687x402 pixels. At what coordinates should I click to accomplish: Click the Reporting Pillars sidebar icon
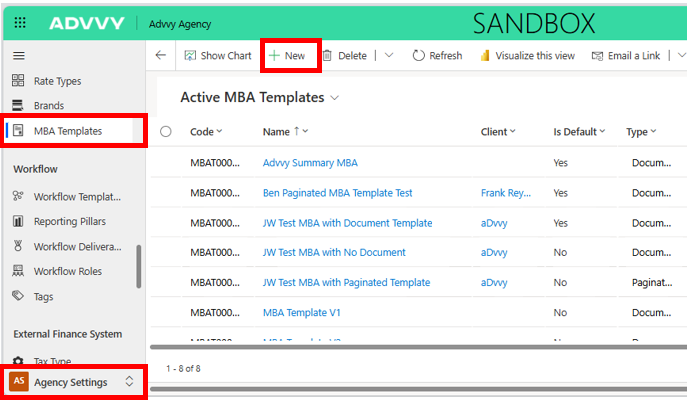pyautogui.click(x=18, y=221)
